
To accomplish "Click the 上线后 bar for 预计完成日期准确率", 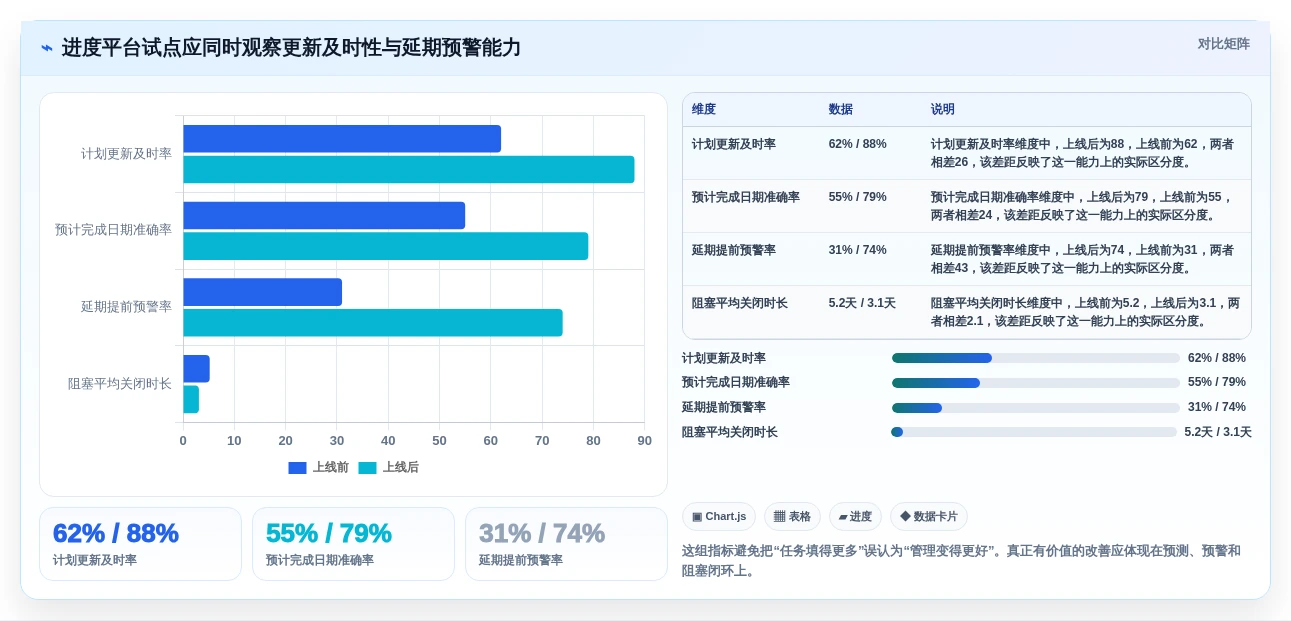I will [386, 246].
